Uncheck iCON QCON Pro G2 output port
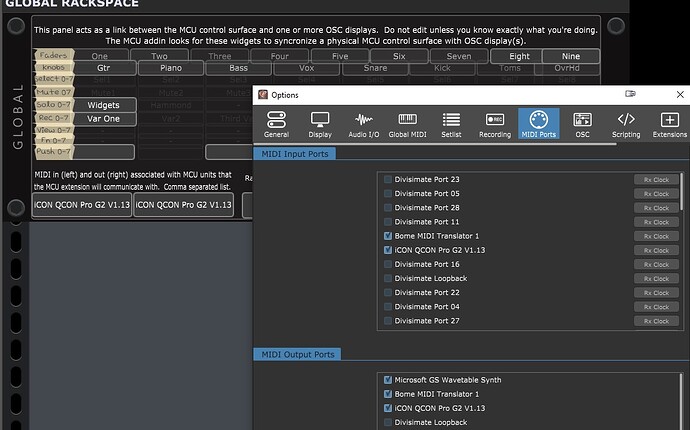The width and height of the screenshot is (690, 430). (x=388, y=408)
